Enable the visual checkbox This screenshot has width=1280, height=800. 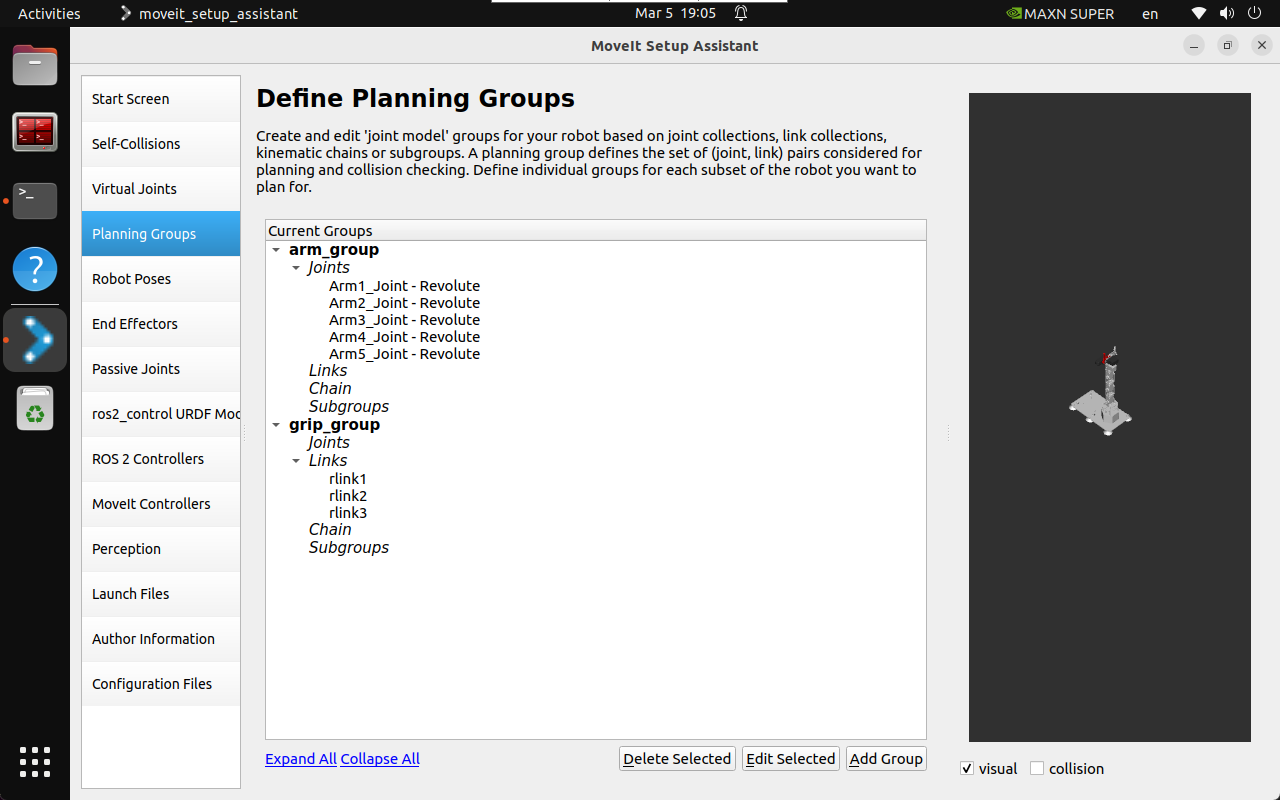coord(967,769)
